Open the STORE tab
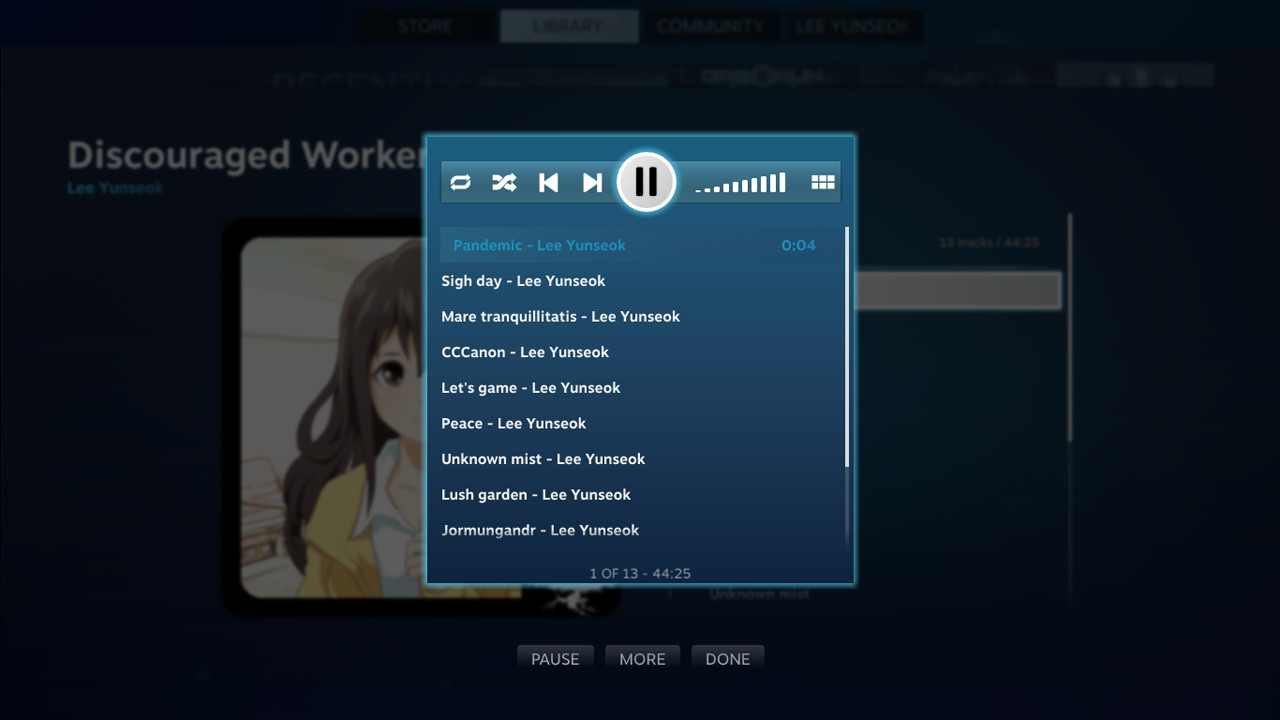Viewport: 1280px width, 720px height. (425, 27)
